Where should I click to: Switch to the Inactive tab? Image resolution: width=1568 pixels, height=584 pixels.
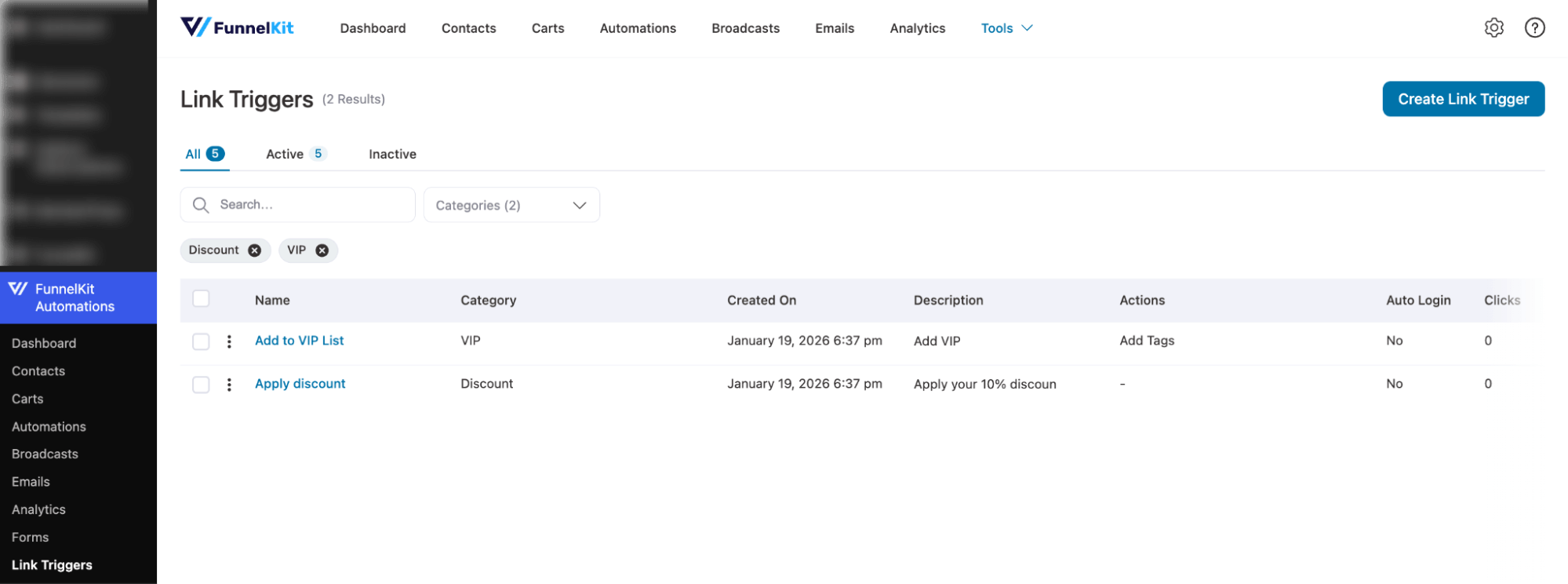pyautogui.click(x=392, y=154)
